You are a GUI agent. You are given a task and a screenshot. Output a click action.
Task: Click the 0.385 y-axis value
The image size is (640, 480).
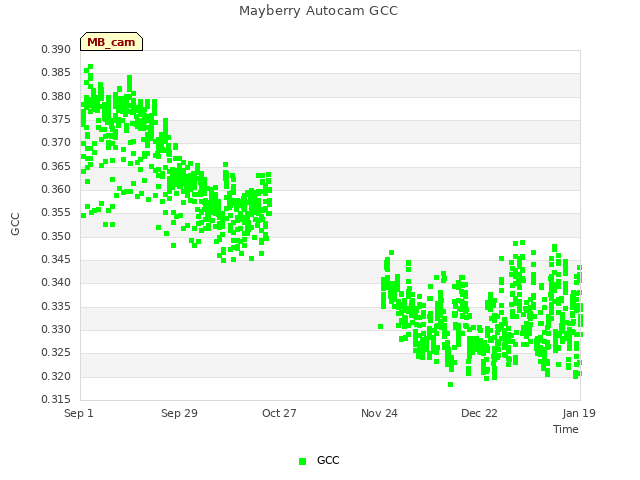pos(56,73)
